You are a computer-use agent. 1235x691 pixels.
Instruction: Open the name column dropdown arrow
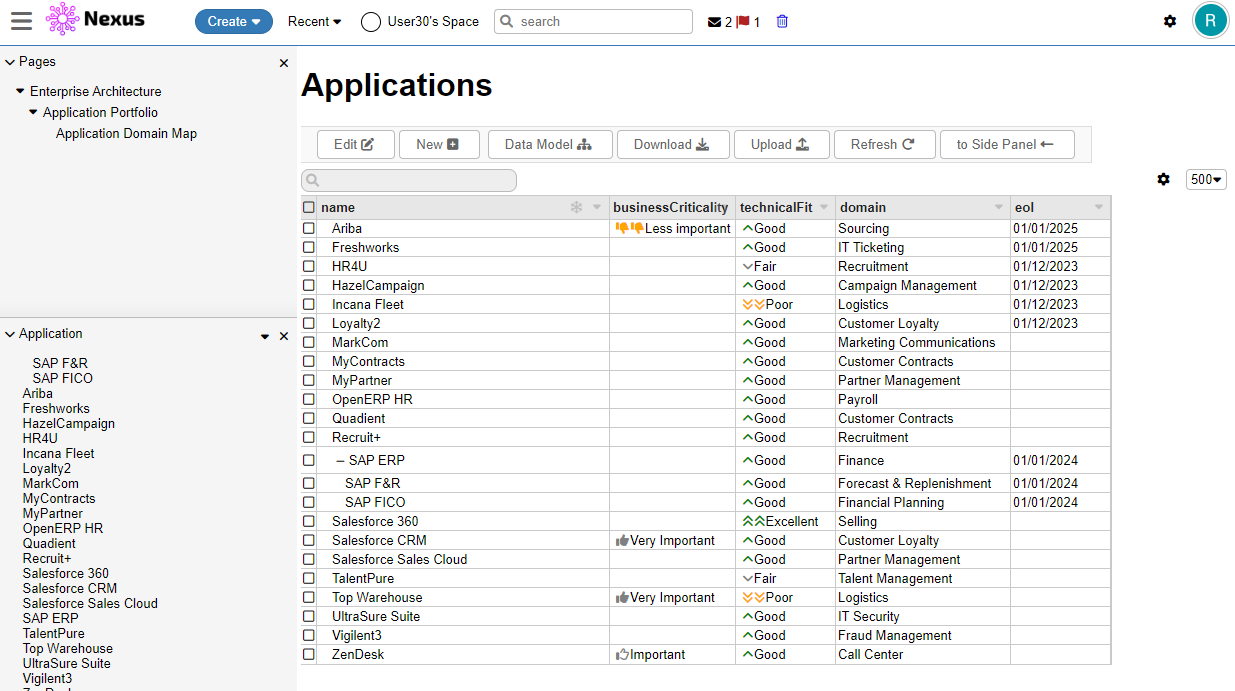coord(597,207)
